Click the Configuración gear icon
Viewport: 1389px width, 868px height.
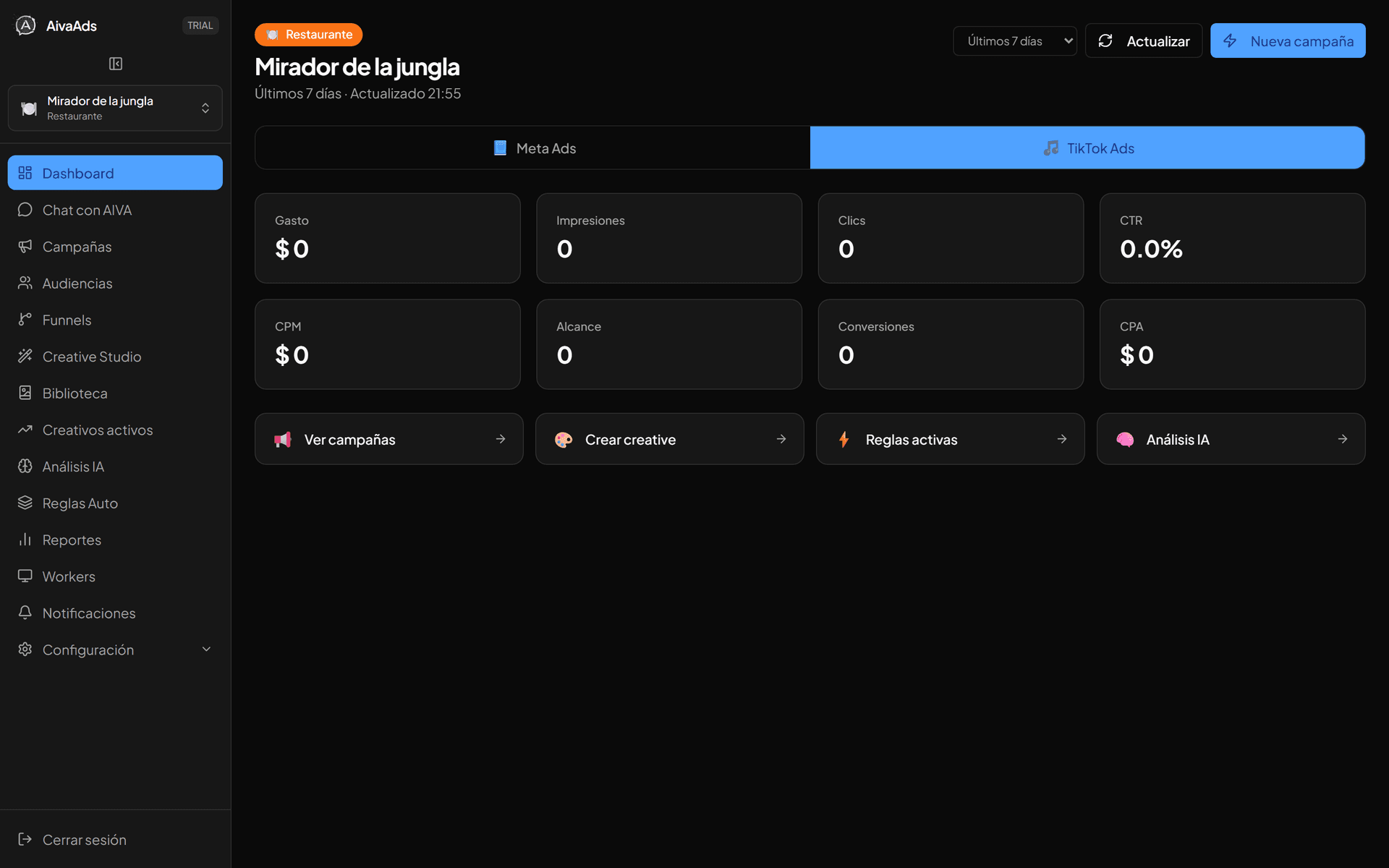(x=25, y=650)
